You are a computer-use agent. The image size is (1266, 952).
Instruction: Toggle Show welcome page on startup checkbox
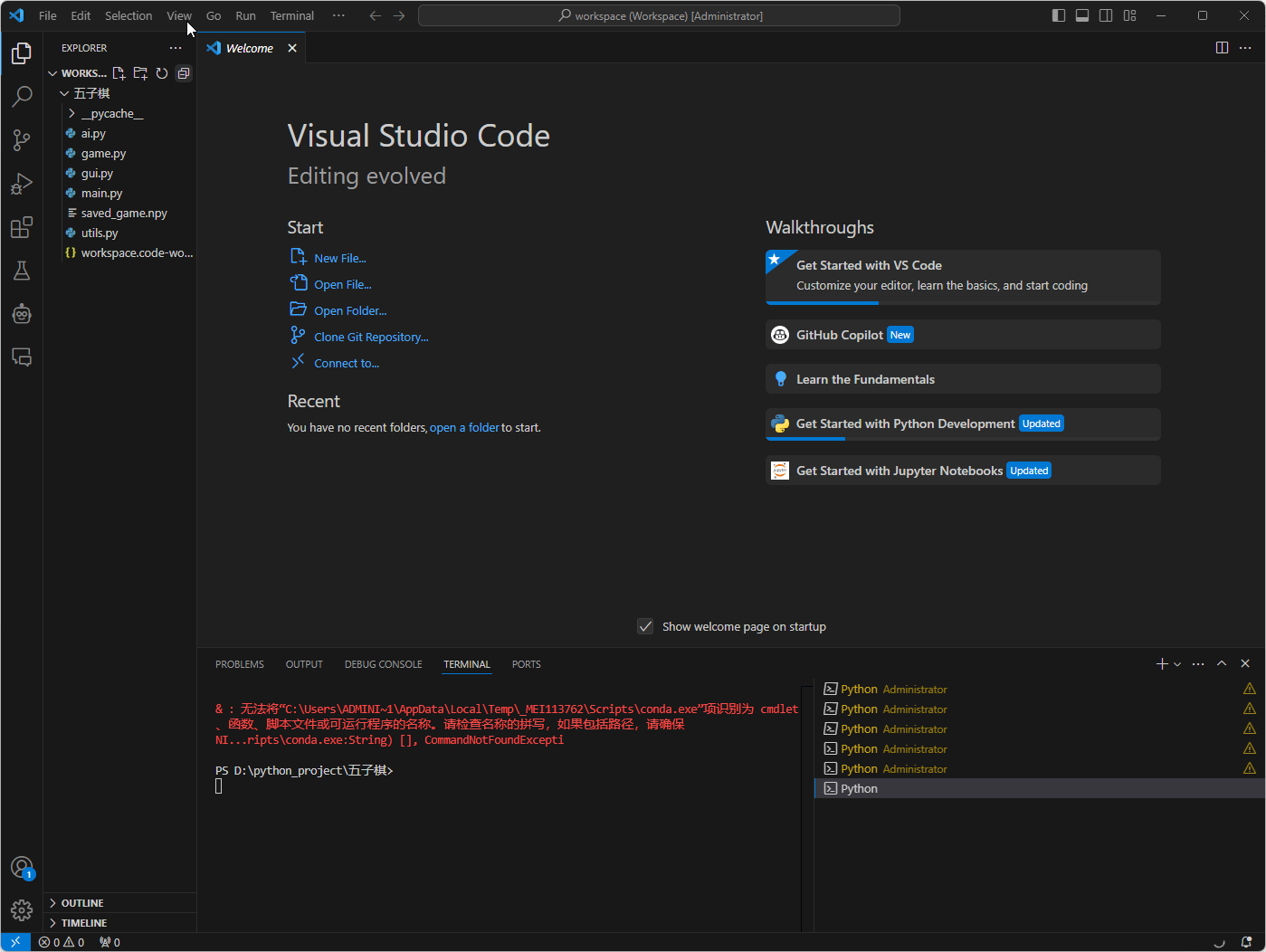click(645, 626)
